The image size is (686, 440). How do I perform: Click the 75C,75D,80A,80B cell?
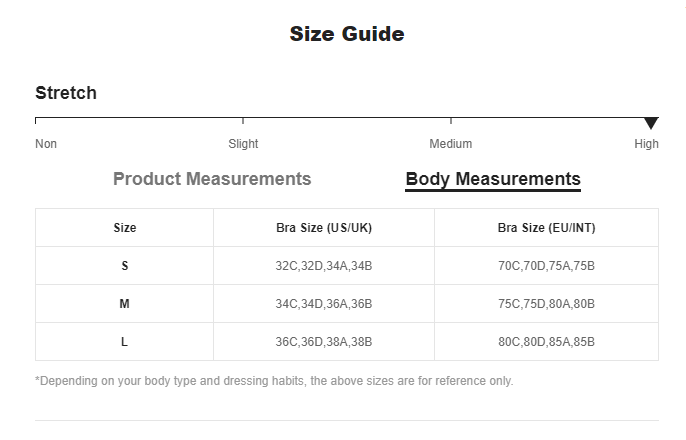coord(546,304)
